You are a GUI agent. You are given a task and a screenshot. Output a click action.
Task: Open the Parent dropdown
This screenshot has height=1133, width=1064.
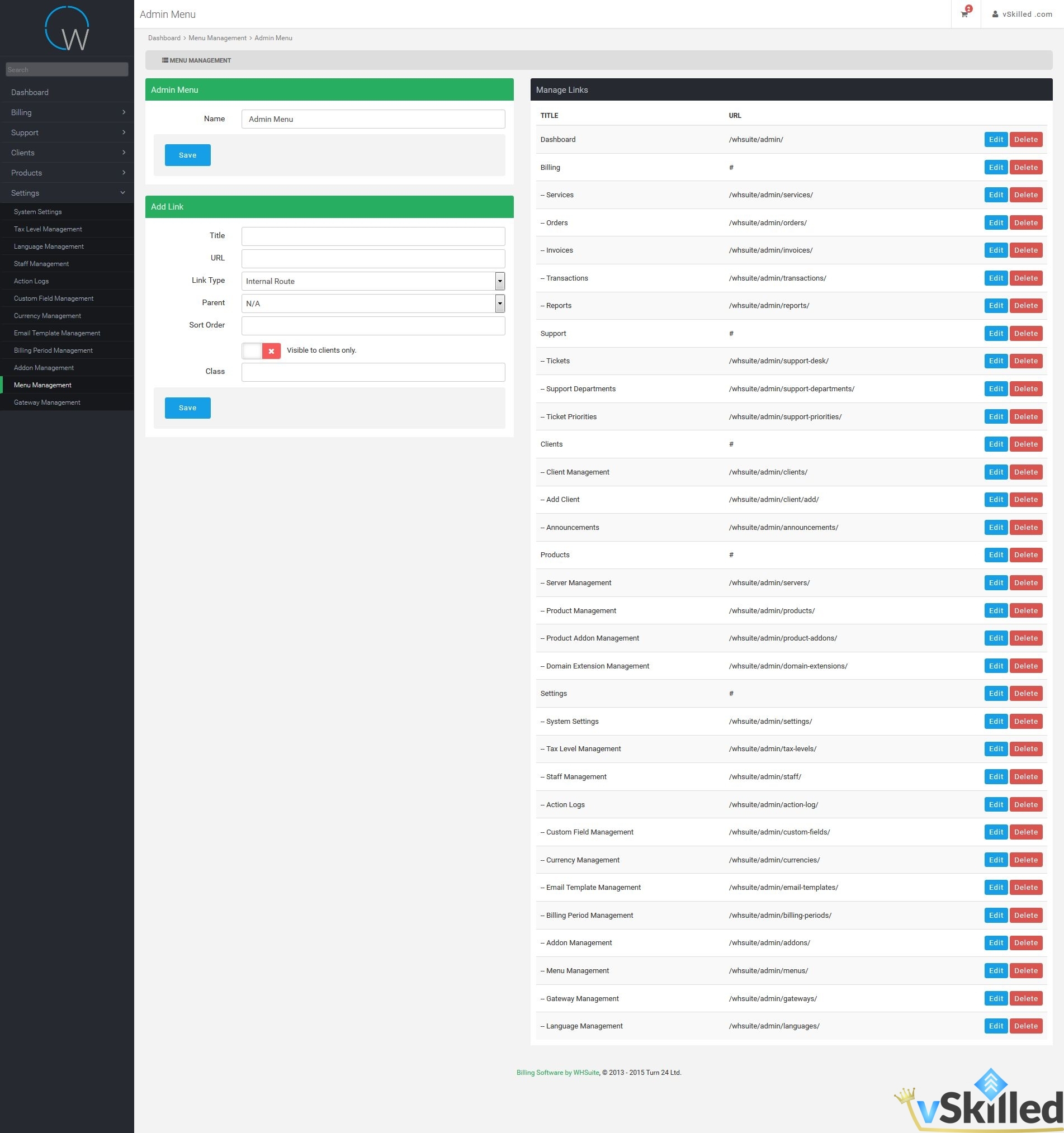pyautogui.click(x=373, y=303)
